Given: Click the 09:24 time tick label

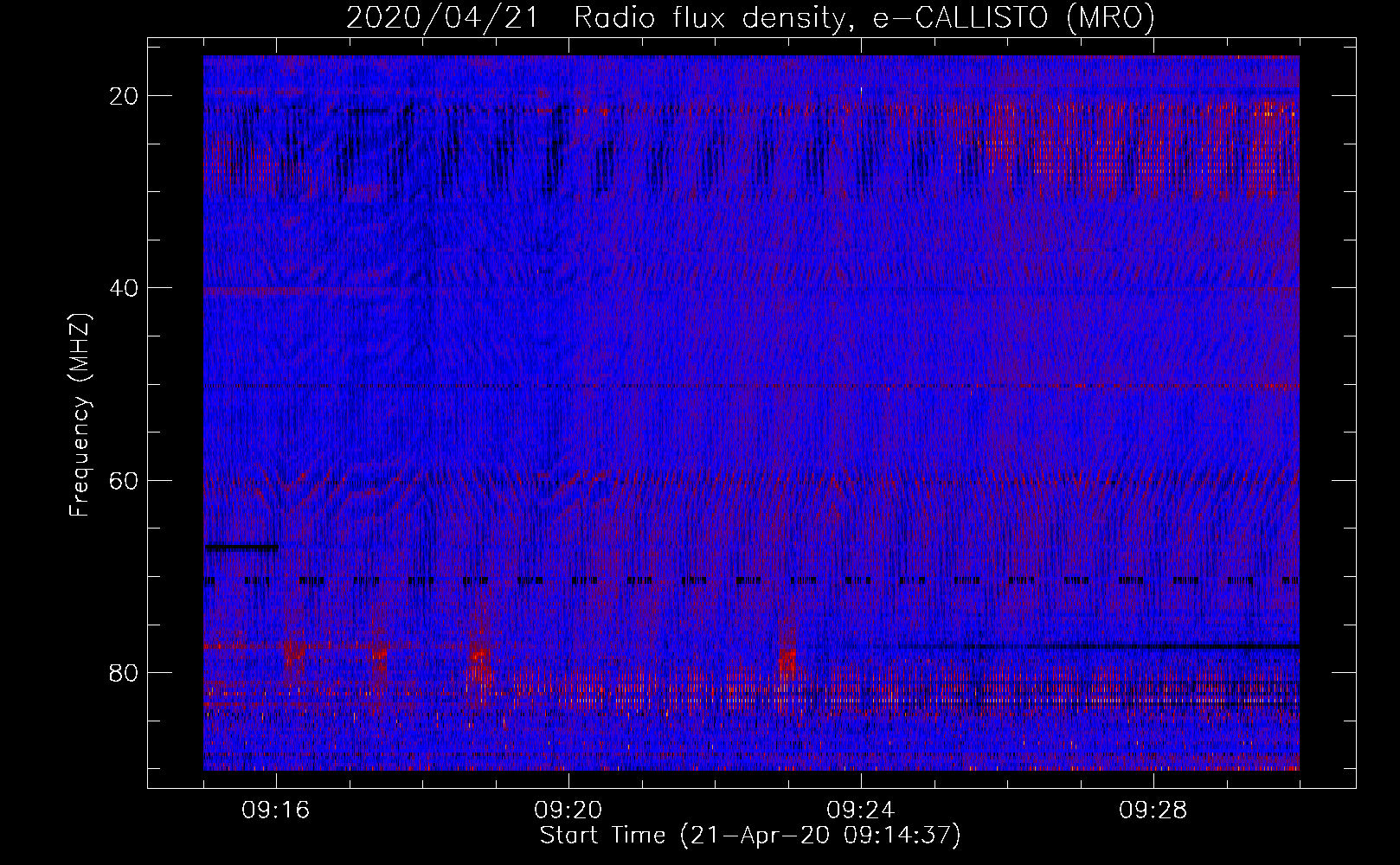Looking at the screenshot, I should [861, 811].
